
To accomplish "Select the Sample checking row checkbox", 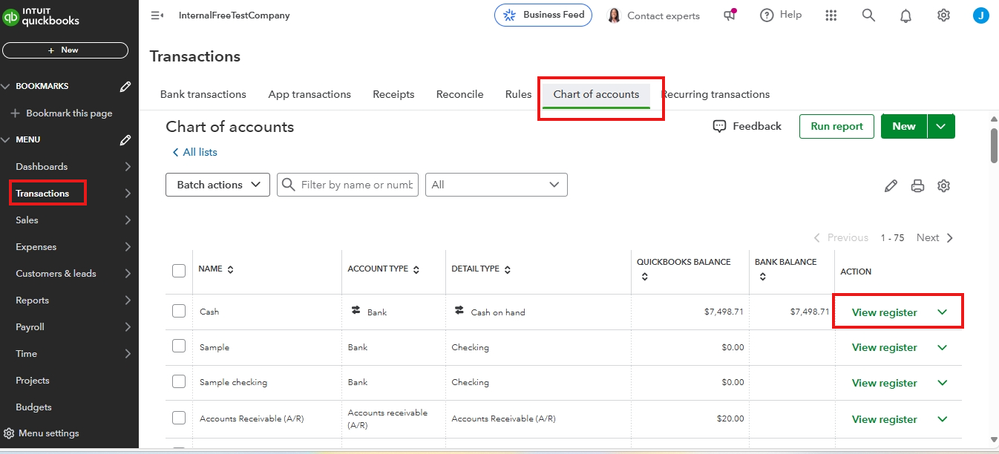I will [179, 382].
